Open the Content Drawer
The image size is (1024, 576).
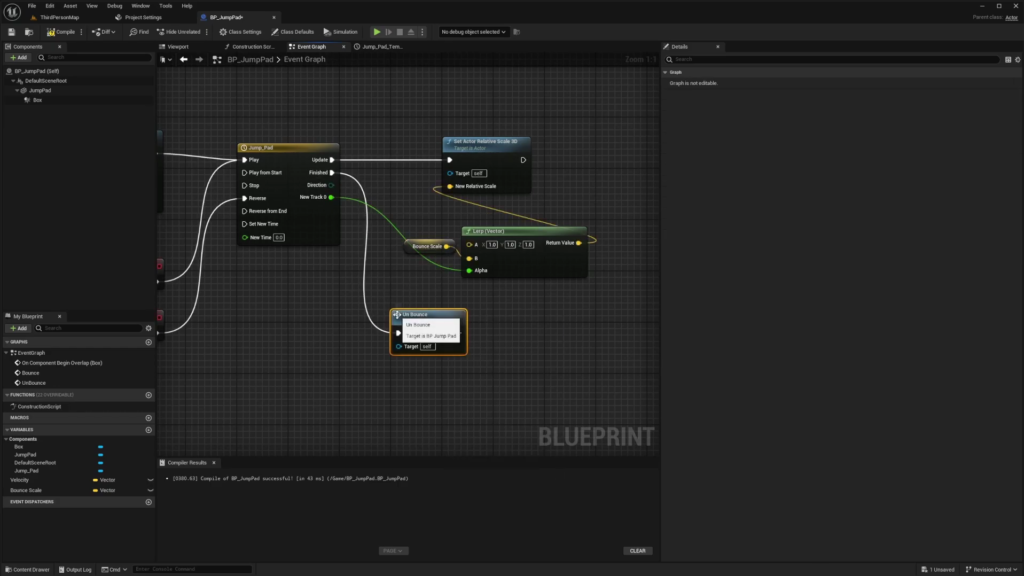pyautogui.click(x=27, y=569)
